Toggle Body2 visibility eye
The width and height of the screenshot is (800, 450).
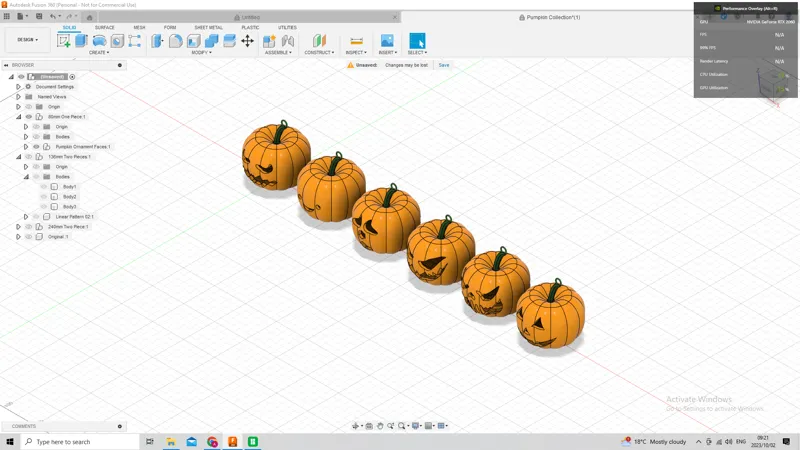44,197
